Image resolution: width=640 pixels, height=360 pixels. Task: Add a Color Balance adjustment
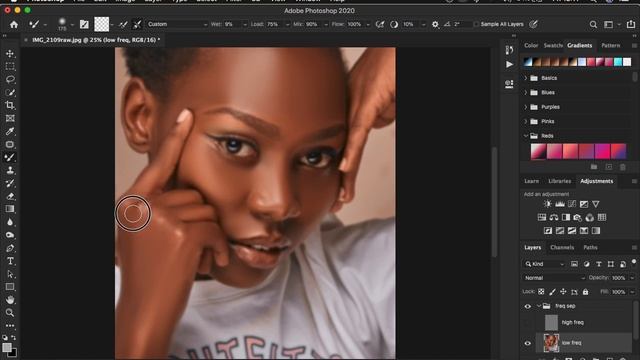tap(553, 218)
